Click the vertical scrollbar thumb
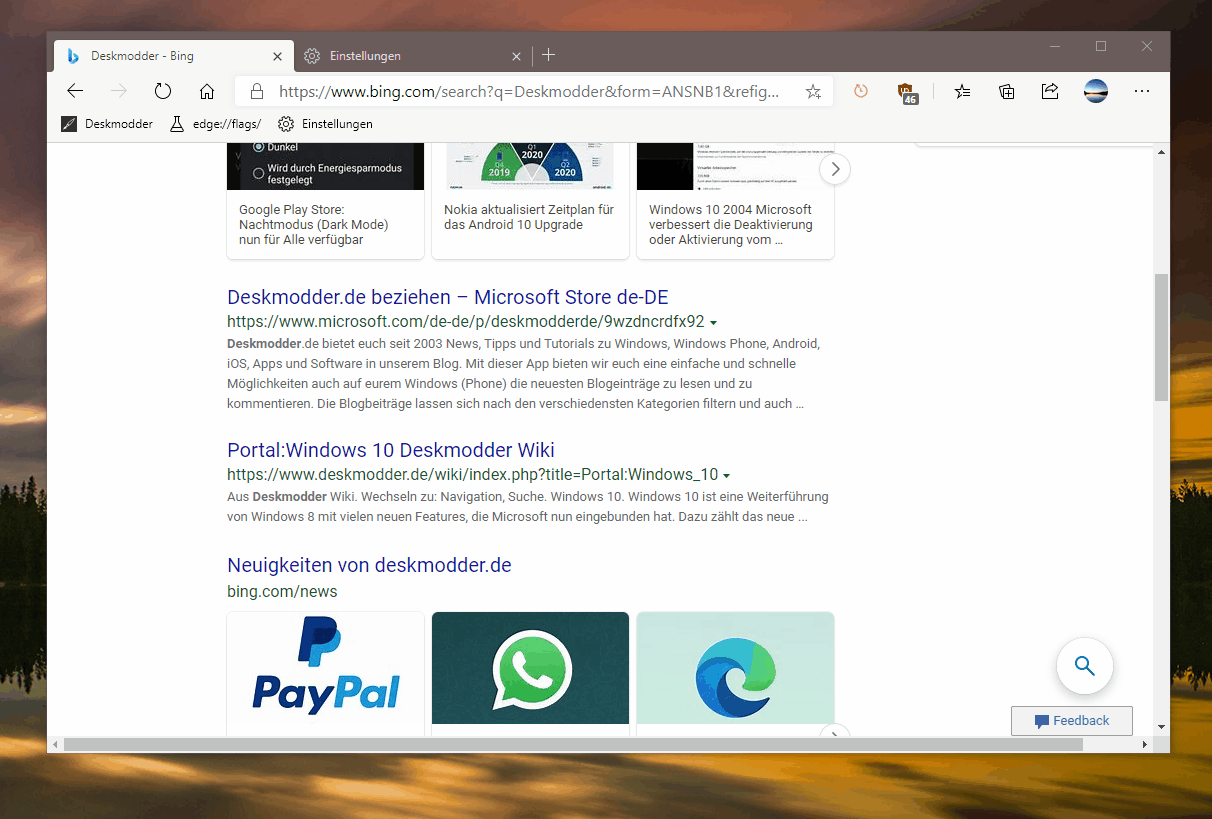The image size is (1212, 819). (1161, 337)
